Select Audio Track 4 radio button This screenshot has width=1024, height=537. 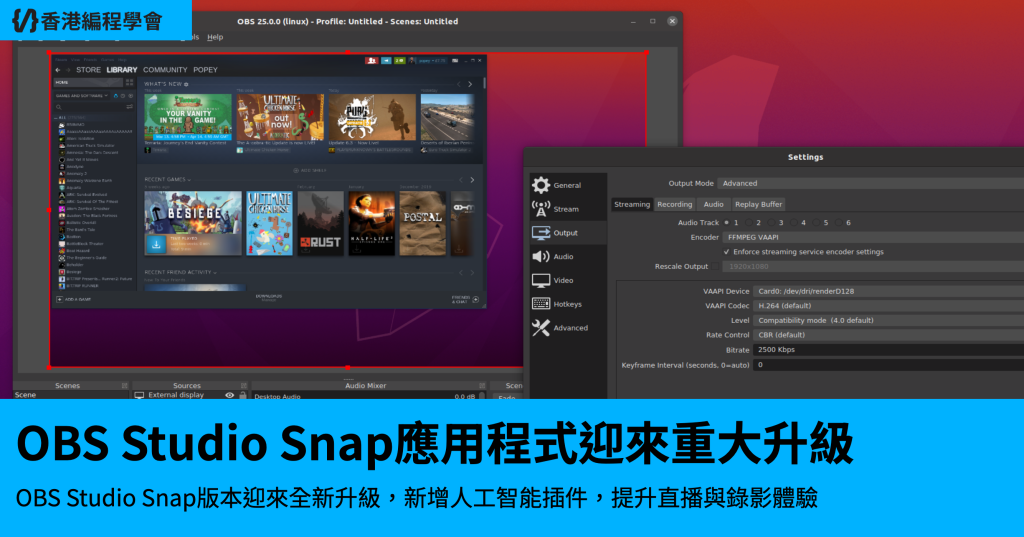point(793,223)
